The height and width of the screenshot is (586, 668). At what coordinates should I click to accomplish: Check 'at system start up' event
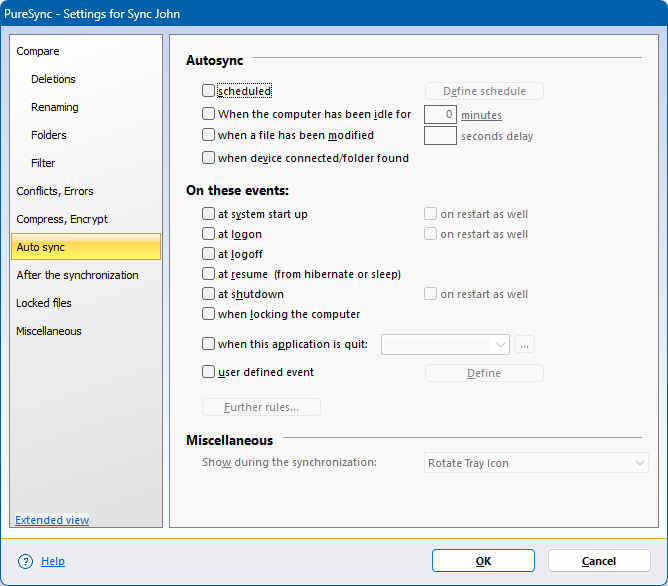tap(208, 213)
